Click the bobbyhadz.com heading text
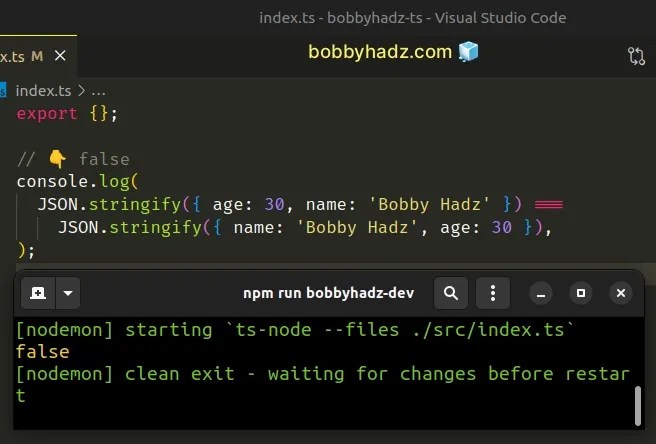Viewport: 656px width, 444px height. coord(380,52)
